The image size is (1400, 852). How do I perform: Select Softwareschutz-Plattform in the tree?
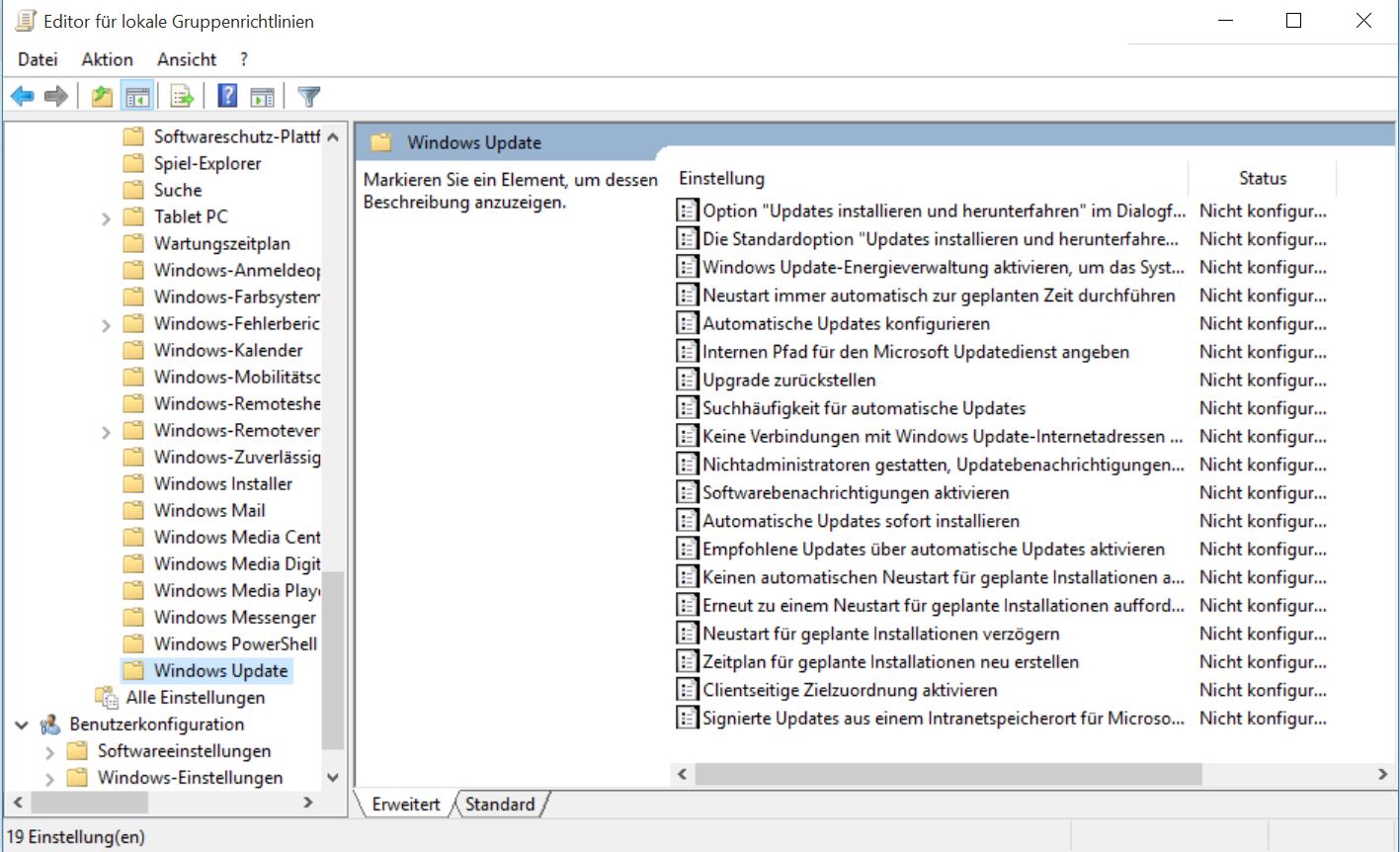coord(236,136)
